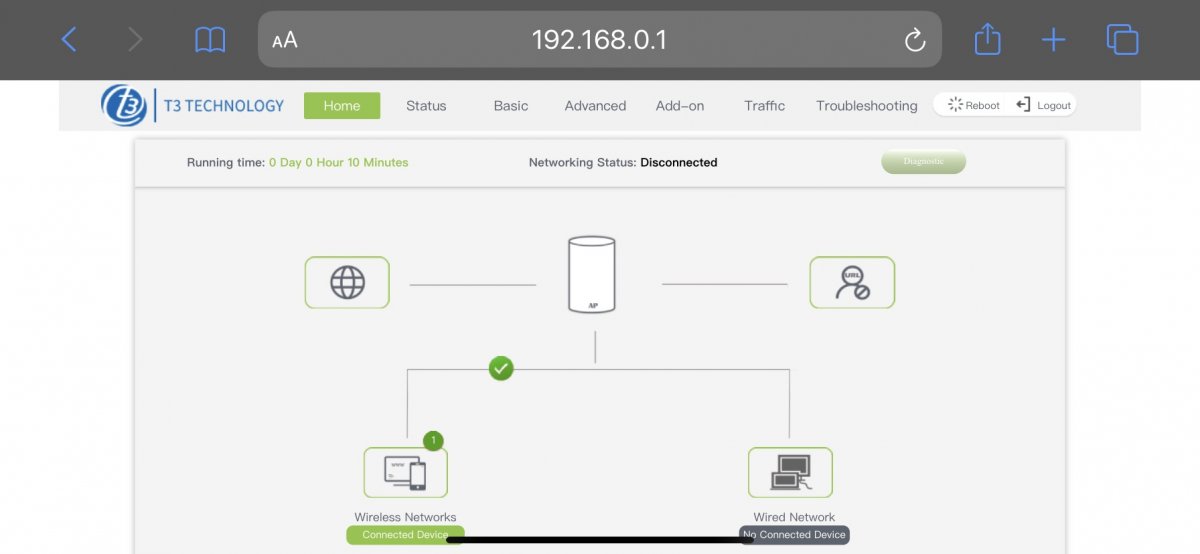
Task: Go back with Safari's back arrow
Action: pos(69,39)
